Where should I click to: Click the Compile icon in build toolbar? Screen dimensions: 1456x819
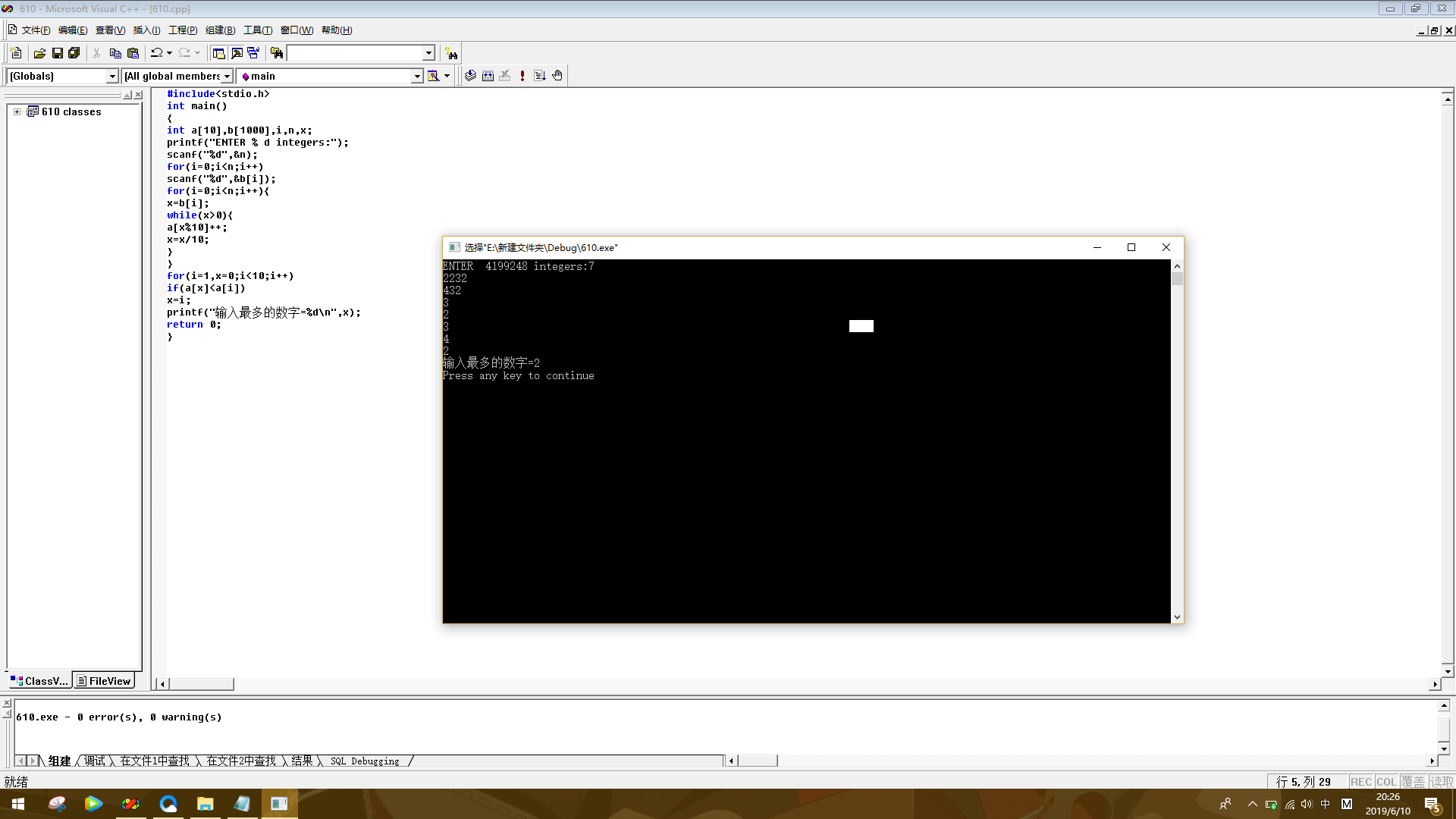[x=470, y=76]
